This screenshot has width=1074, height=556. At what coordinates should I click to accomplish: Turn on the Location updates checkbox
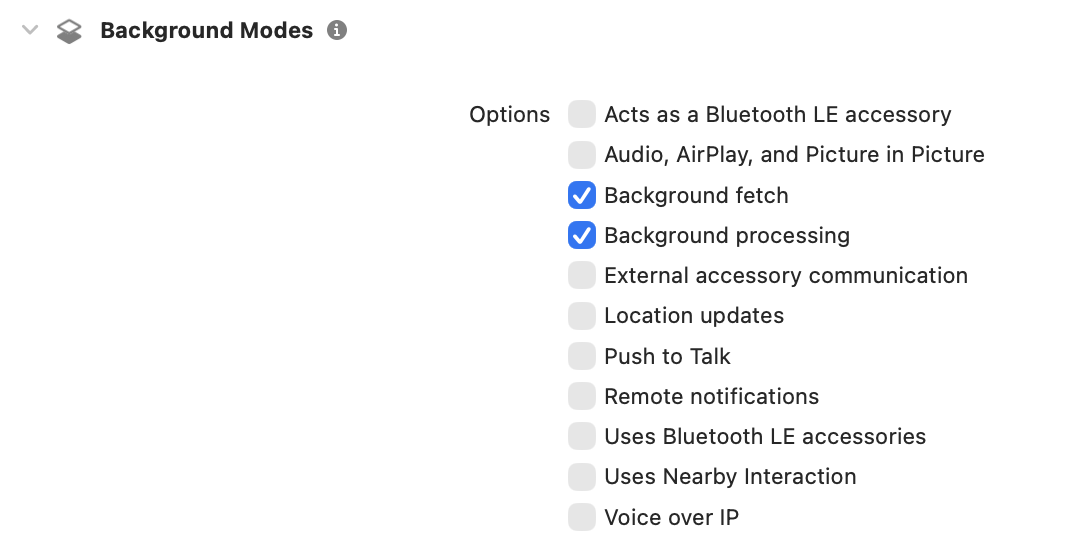pyautogui.click(x=582, y=316)
